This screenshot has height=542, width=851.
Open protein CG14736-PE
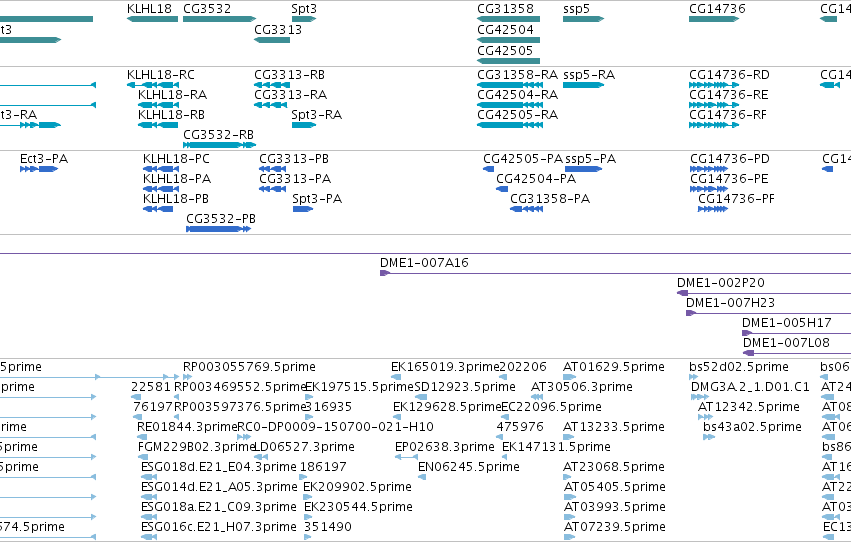click(x=709, y=189)
